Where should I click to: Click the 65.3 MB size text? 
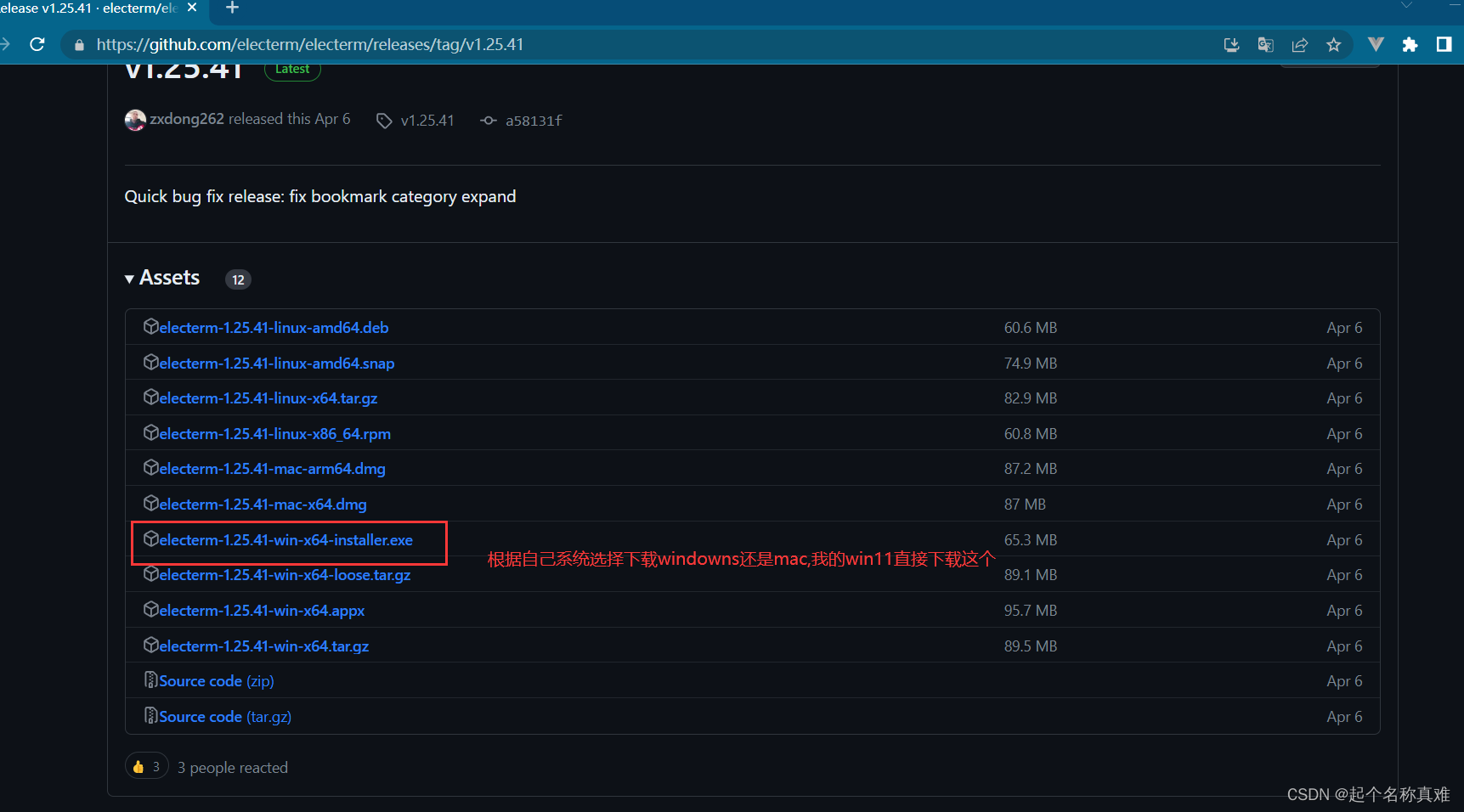(1031, 540)
